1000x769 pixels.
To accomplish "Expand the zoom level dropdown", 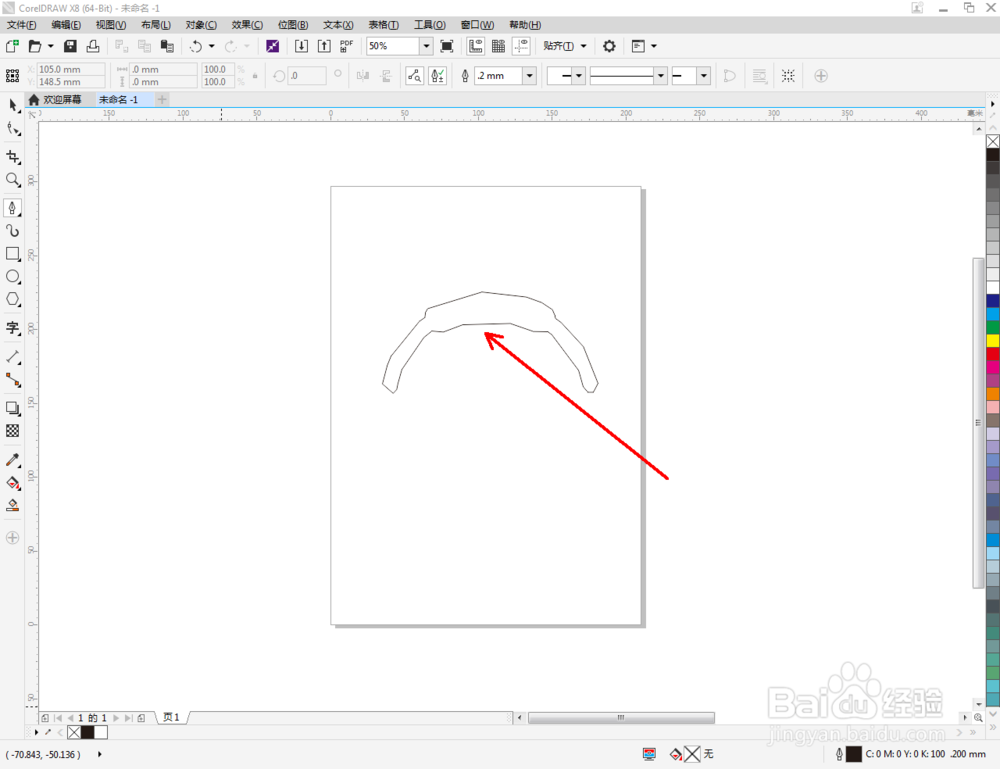I will 426,46.
